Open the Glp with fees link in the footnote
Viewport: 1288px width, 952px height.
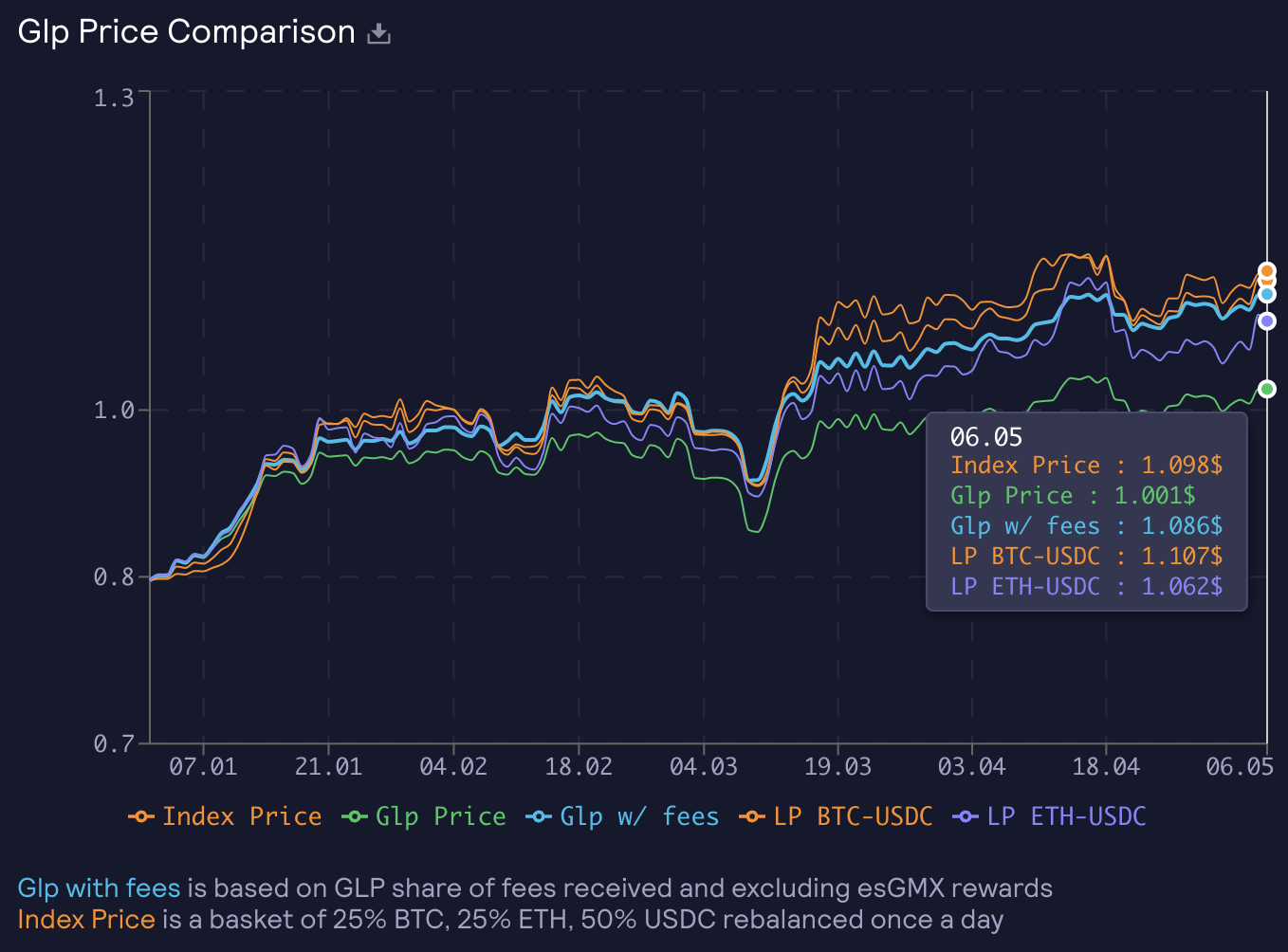[x=98, y=888]
